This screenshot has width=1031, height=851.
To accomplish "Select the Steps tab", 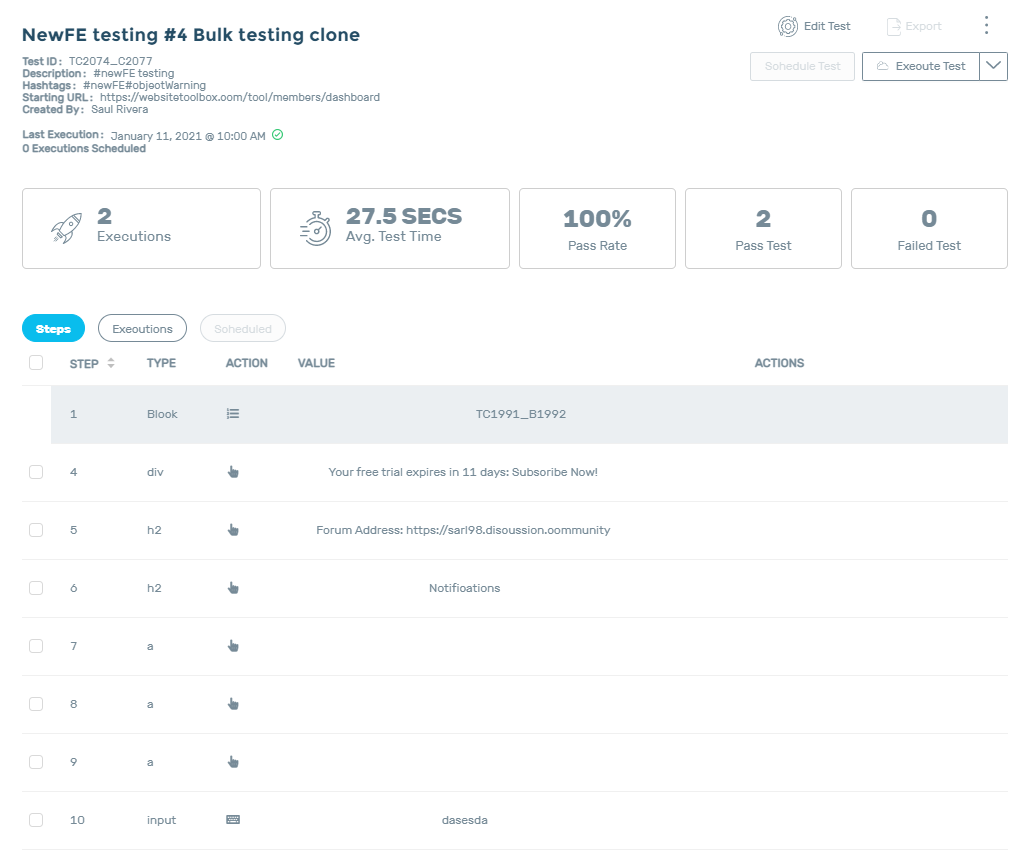I will 54,329.
